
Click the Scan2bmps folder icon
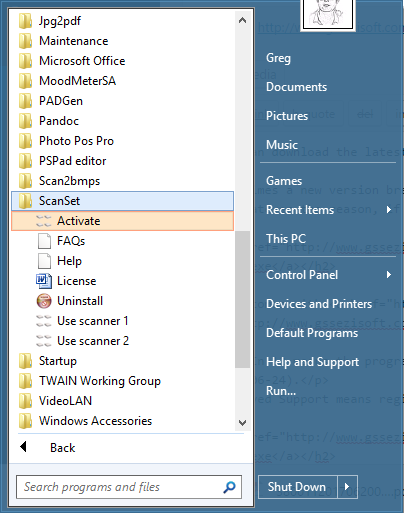[x=26, y=181]
